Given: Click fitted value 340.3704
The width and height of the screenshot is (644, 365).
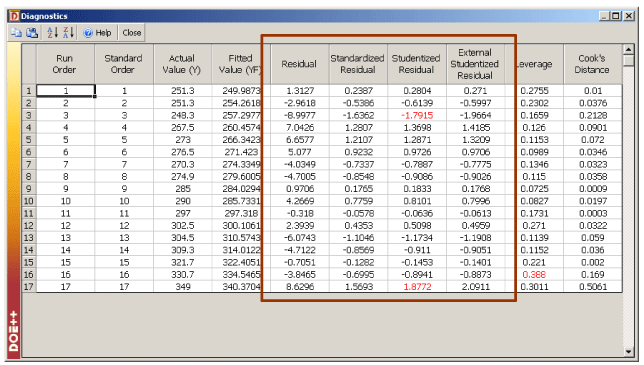Looking at the screenshot, I should [241, 287].
